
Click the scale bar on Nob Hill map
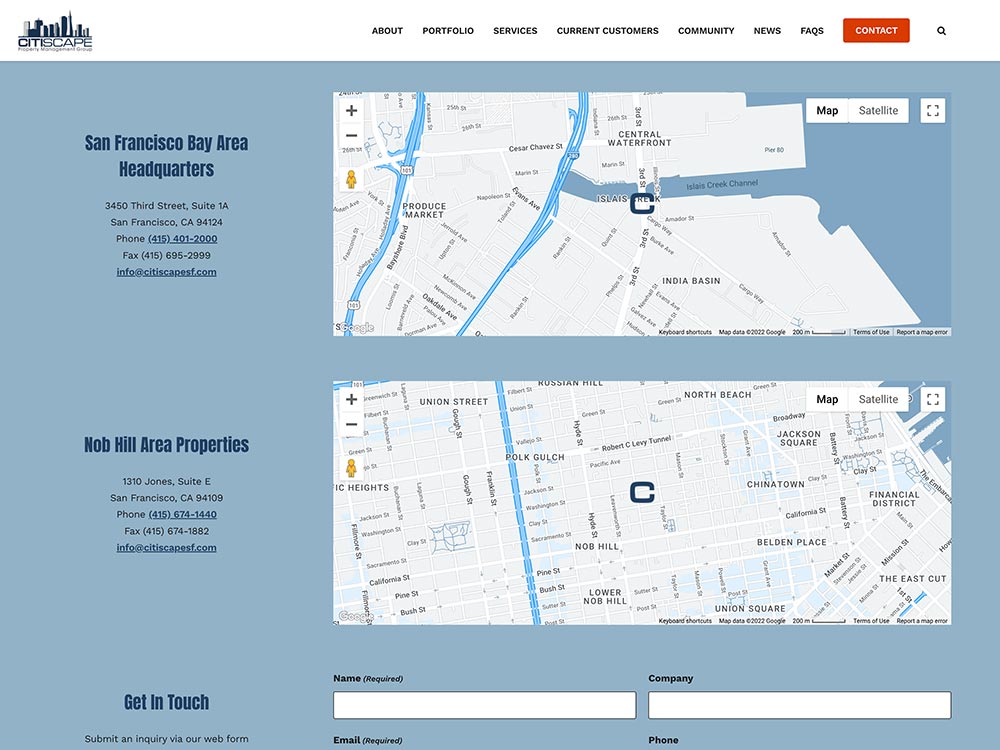(820, 621)
